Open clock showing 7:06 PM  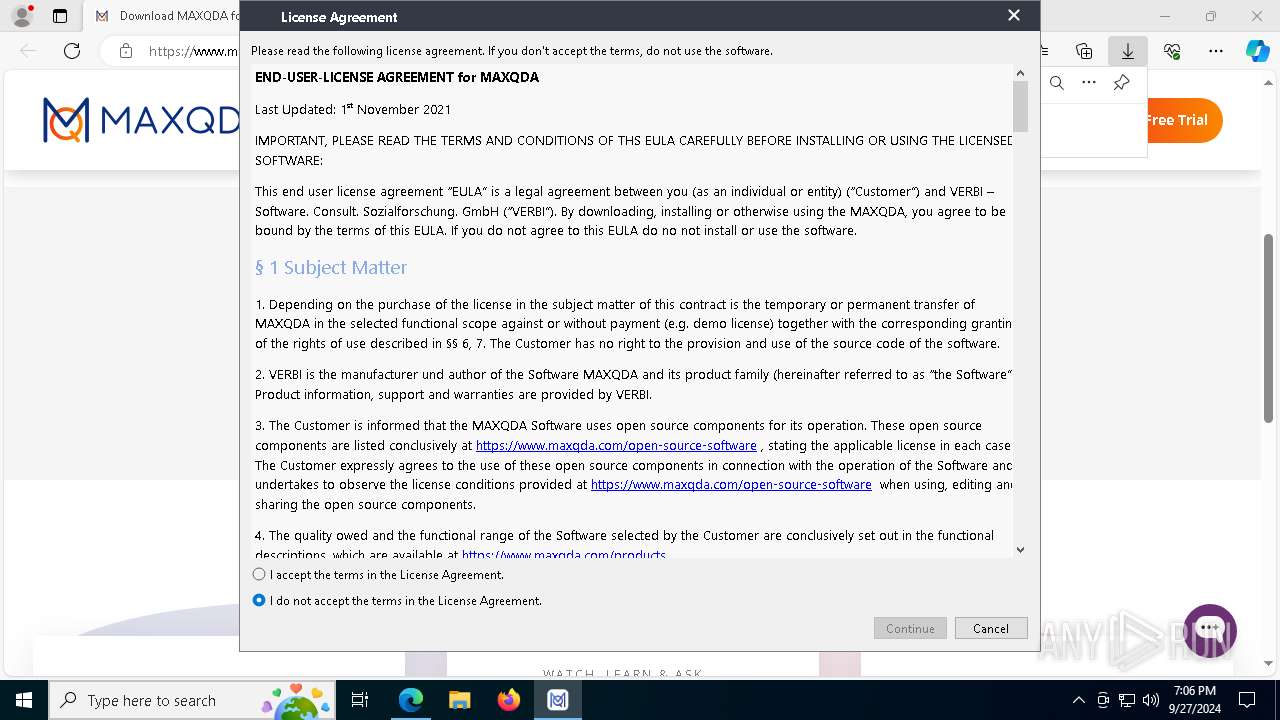(x=1195, y=700)
